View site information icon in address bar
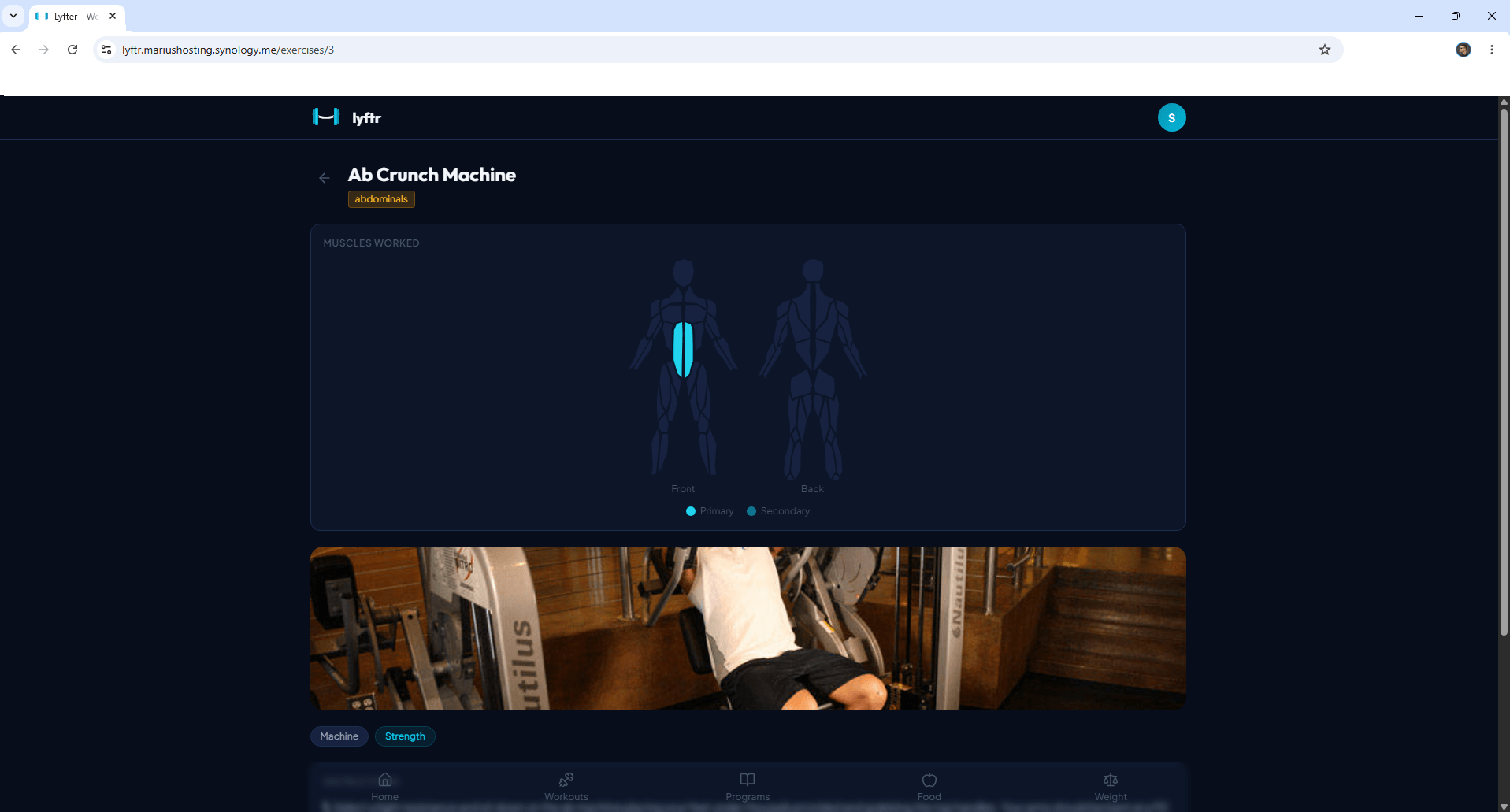The height and width of the screenshot is (812, 1510). point(106,50)
